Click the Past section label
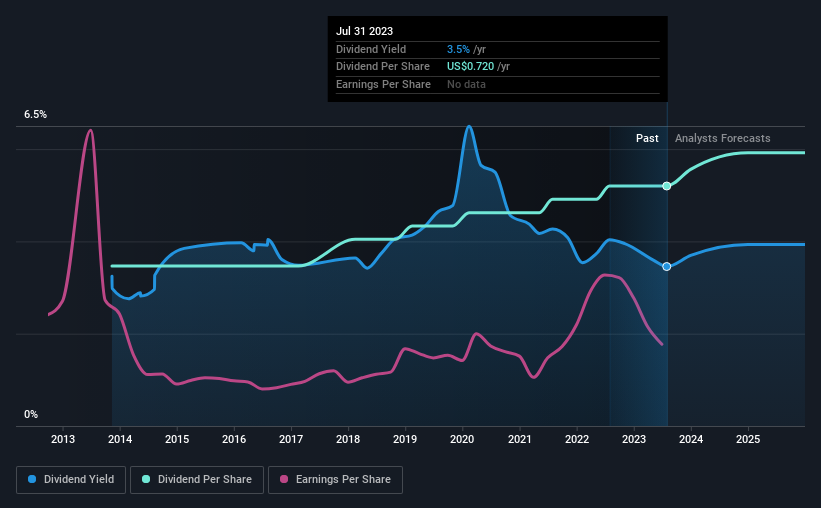Screen dimensions: 821x508 click(647, 138)
